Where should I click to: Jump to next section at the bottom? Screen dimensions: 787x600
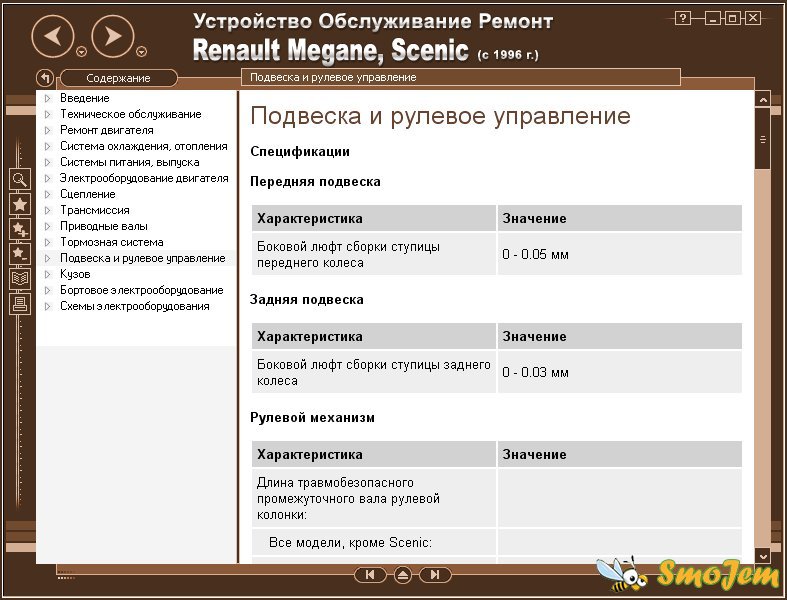point(435,574)
